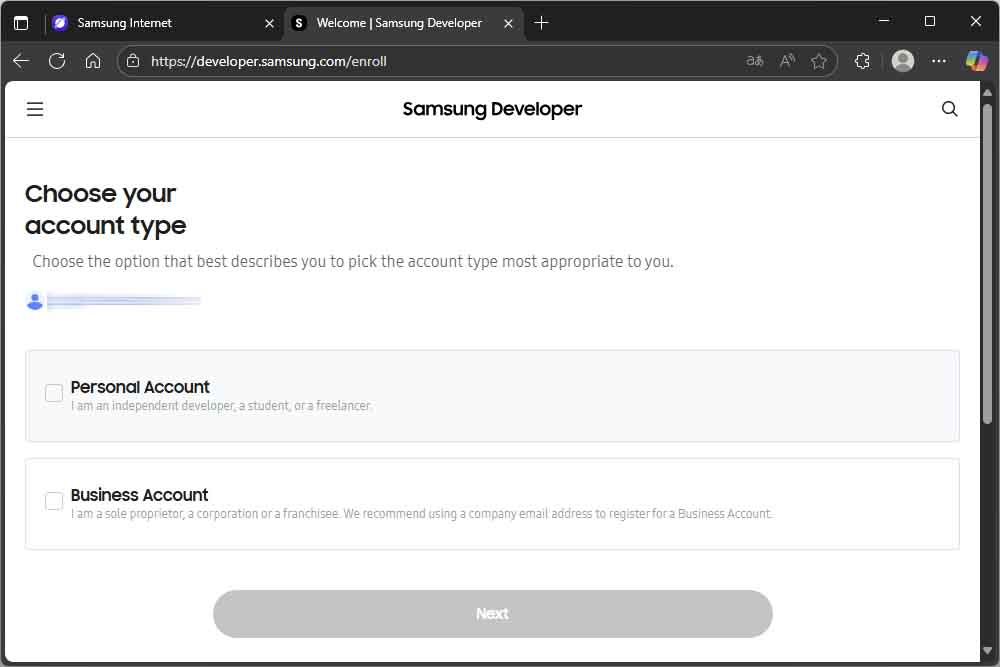Click the Next button
The width and height of the screenshot is (1000, 667).
(x=492, y=613)
